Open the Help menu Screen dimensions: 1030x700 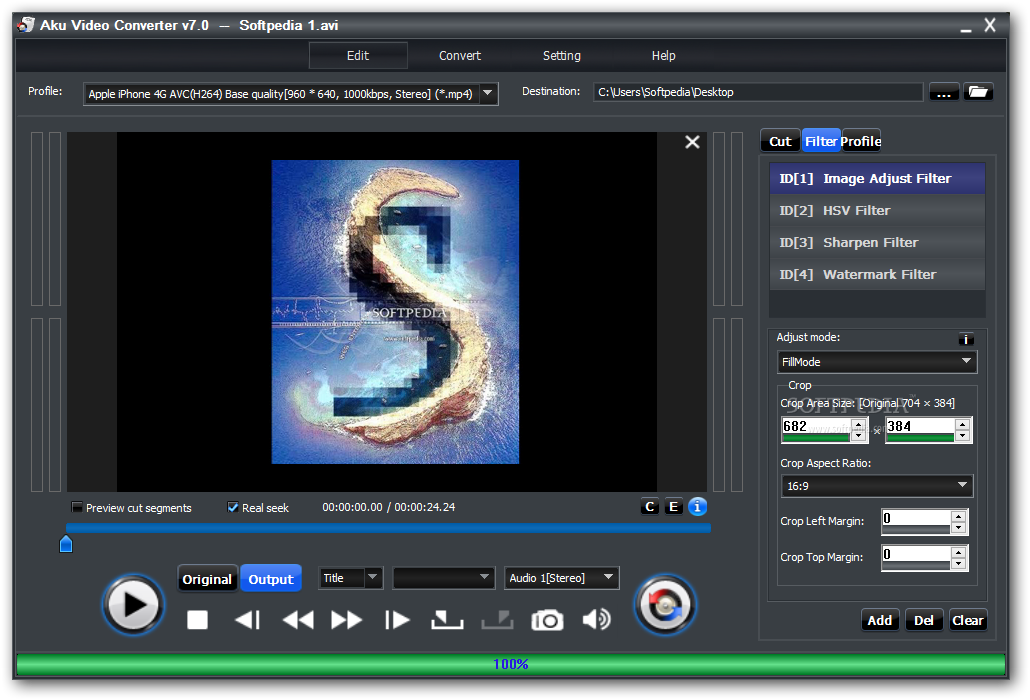[663, 56]
